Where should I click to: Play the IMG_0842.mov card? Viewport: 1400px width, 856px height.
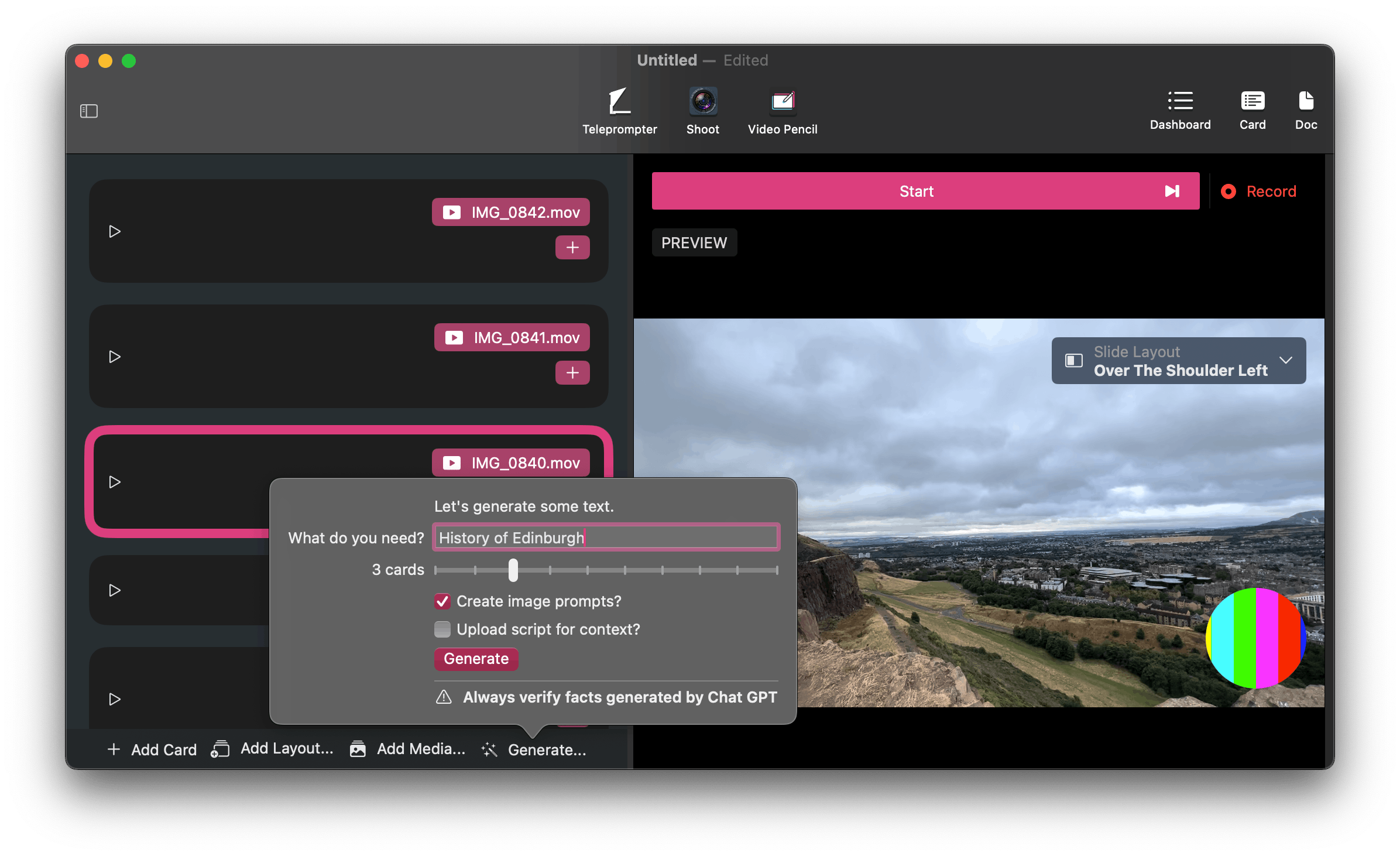tap(115, 231)
